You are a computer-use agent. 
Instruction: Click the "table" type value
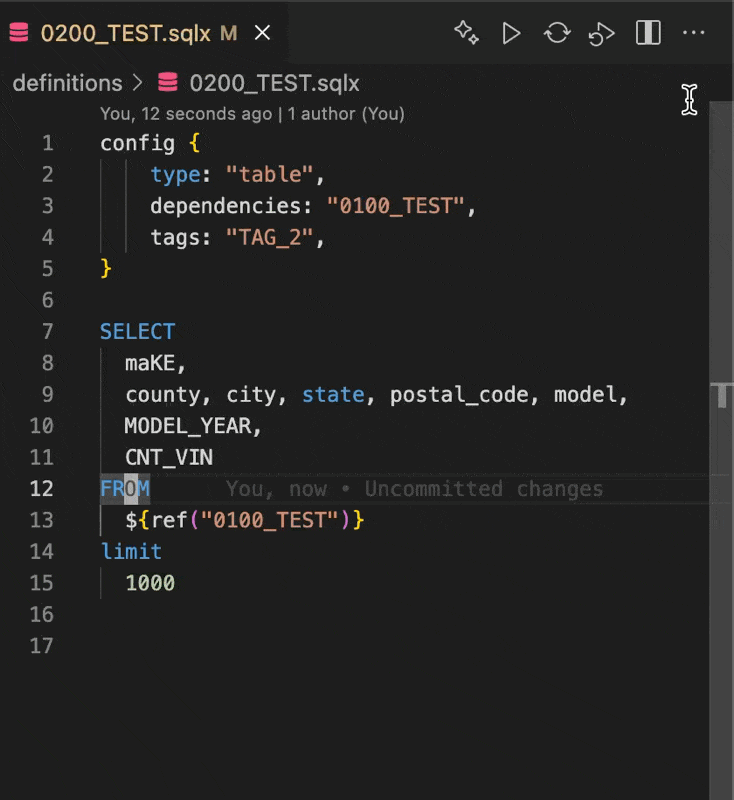(x=269, y=175)
